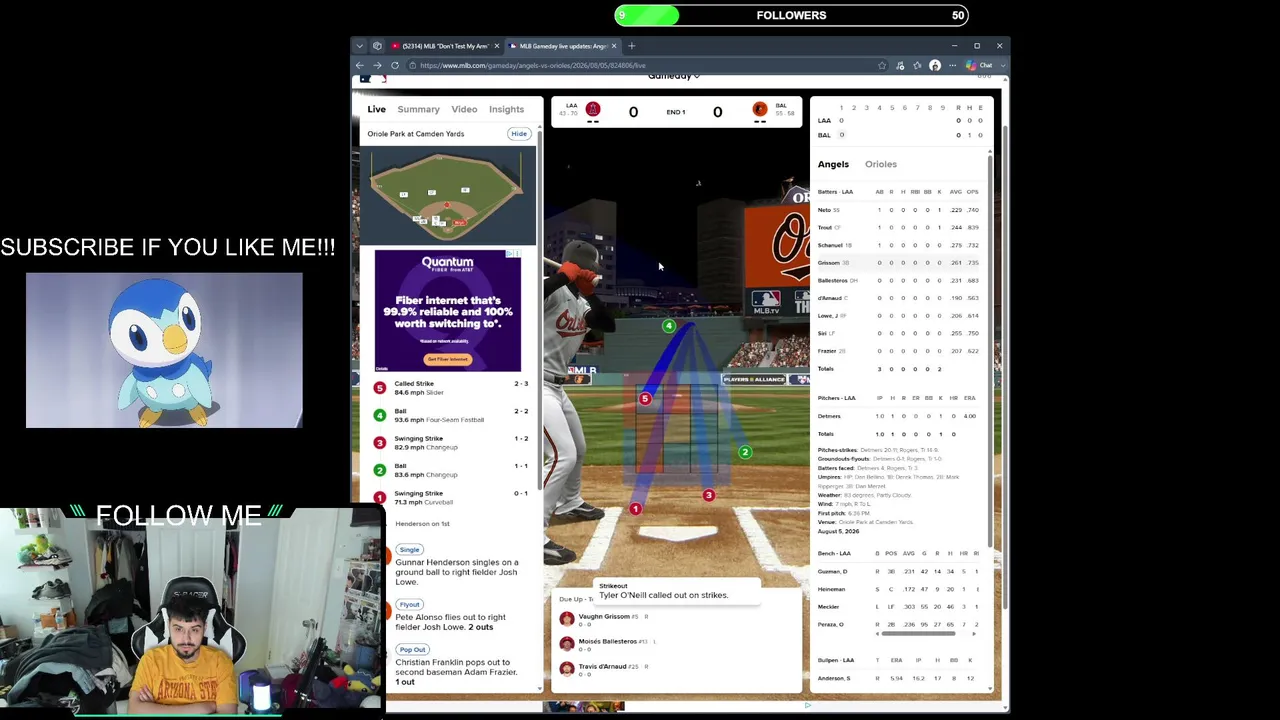Click the play-by-play feed vertical scrollbar
Viewport: 1280px width, 720px height.
[541, 310]
